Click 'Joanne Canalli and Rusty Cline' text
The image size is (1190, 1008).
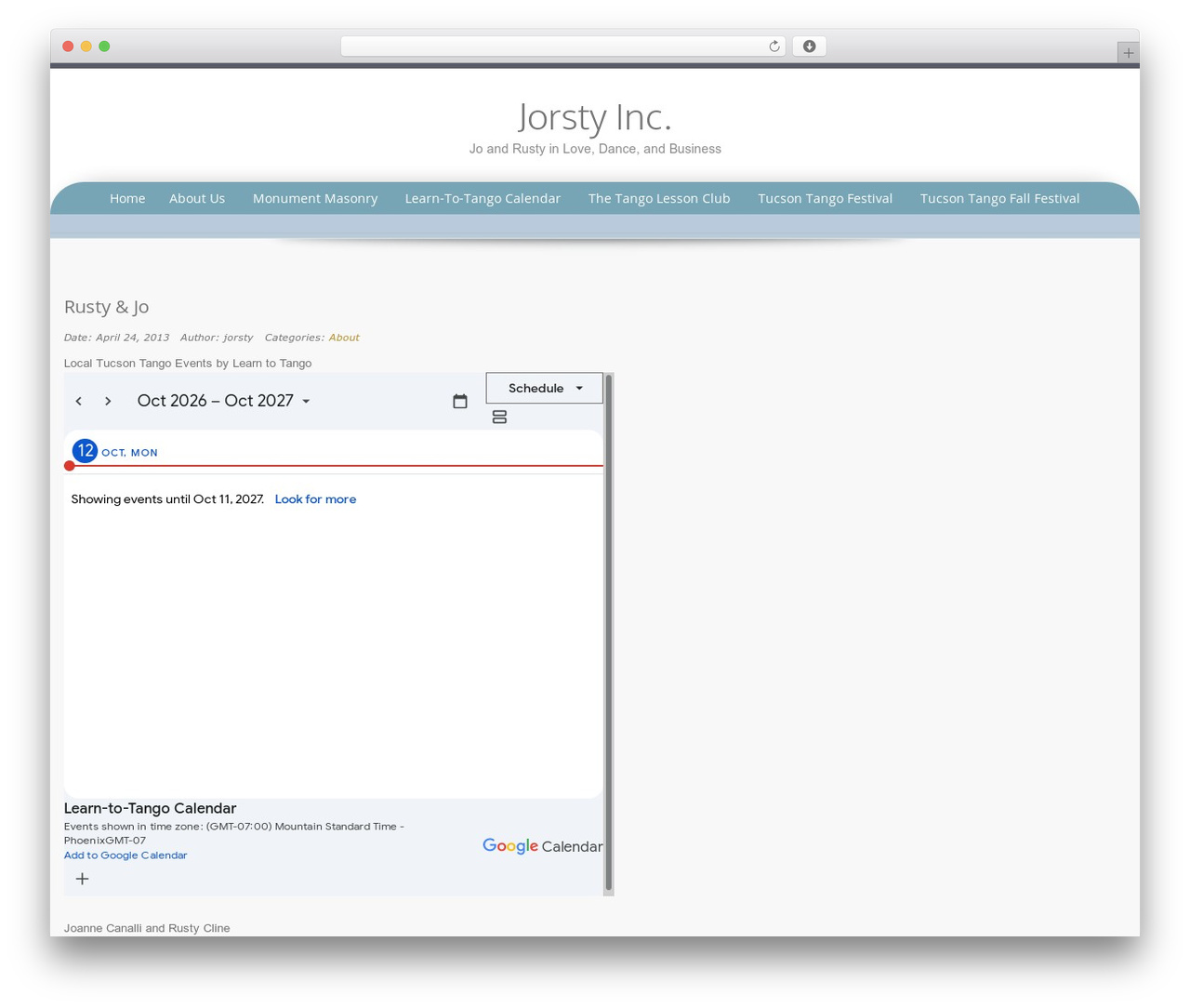[x=147, y=928]
